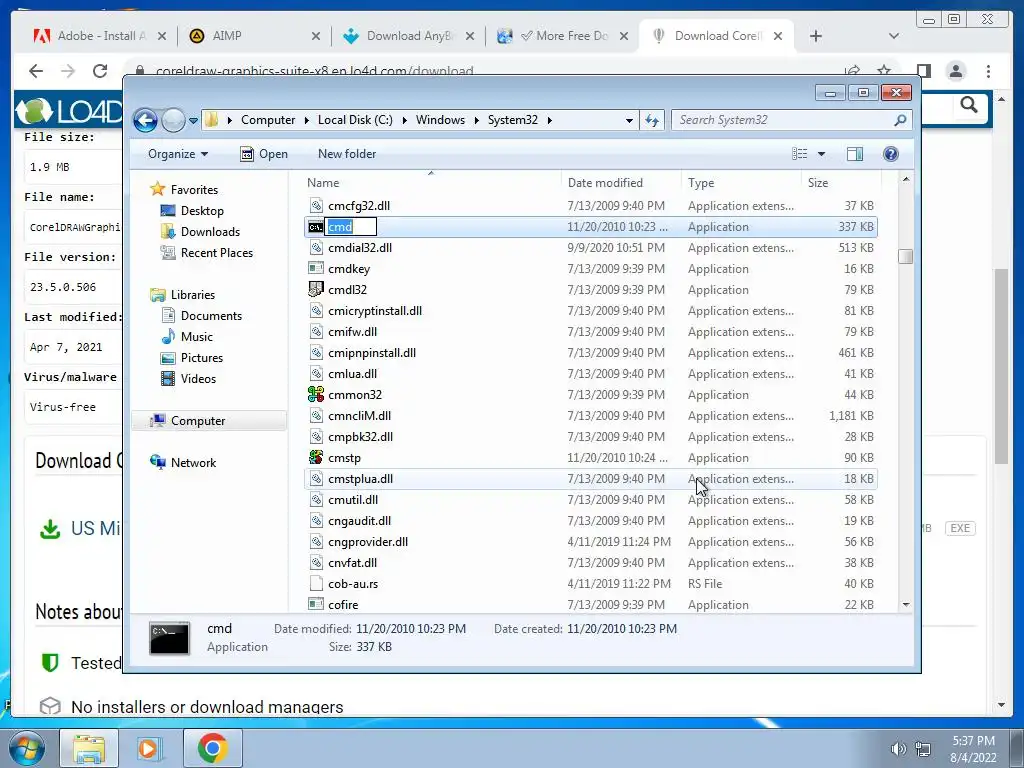The image size is (1024, 768).
Task: Select cofire application icon
Action: click(316, 605)
